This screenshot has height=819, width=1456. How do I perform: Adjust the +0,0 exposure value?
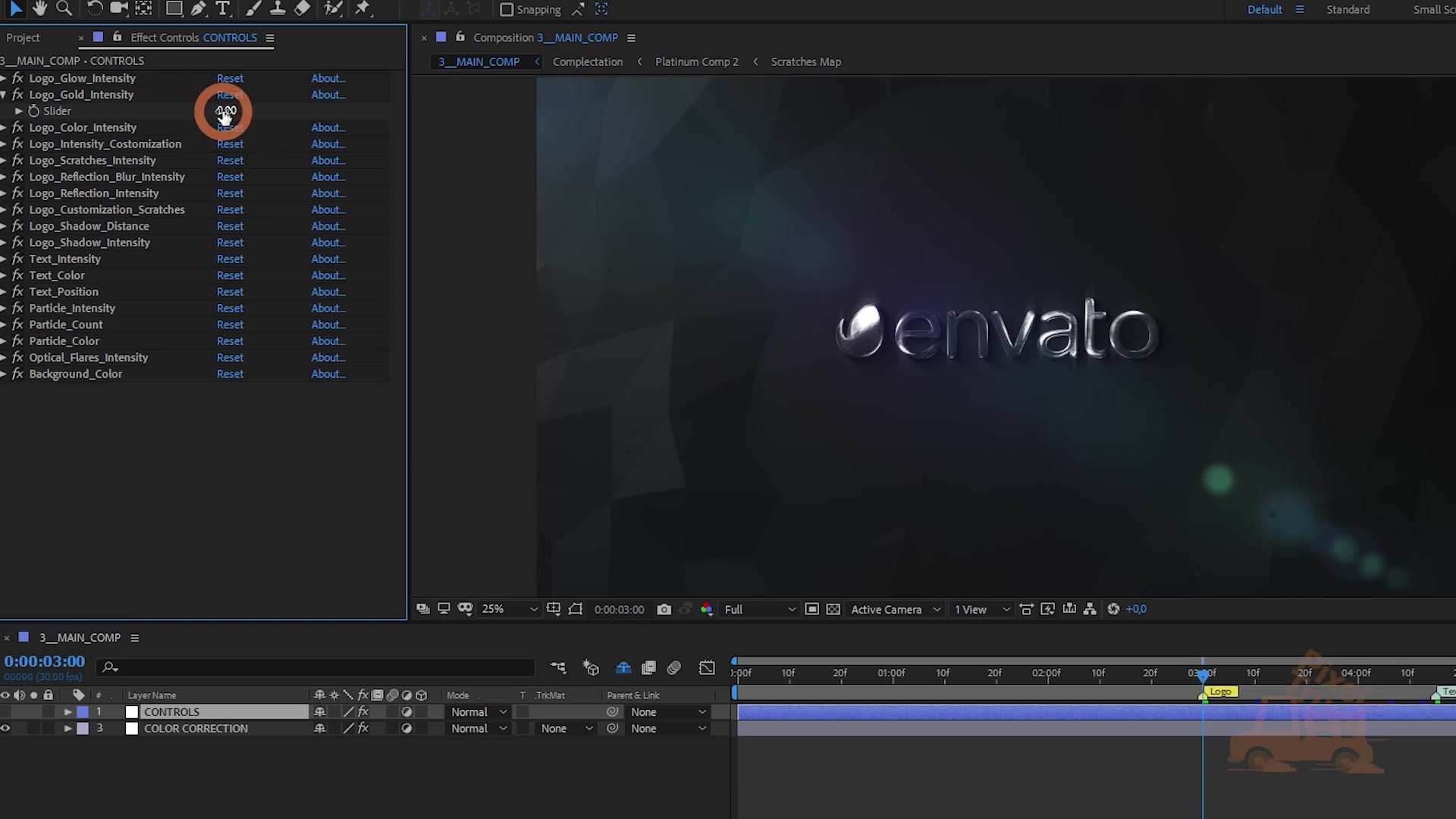1136,609
